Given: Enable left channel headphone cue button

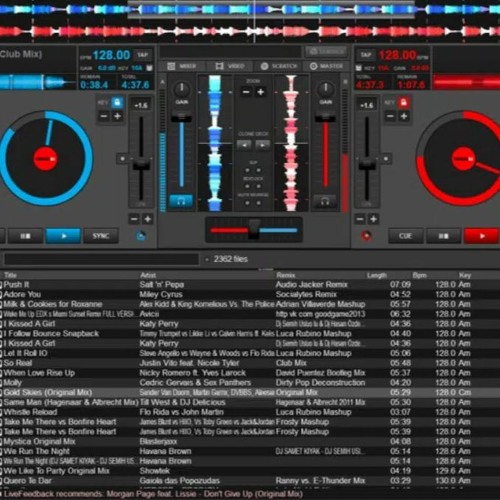Looking at the screenshot, I should (x=181, y=201).
